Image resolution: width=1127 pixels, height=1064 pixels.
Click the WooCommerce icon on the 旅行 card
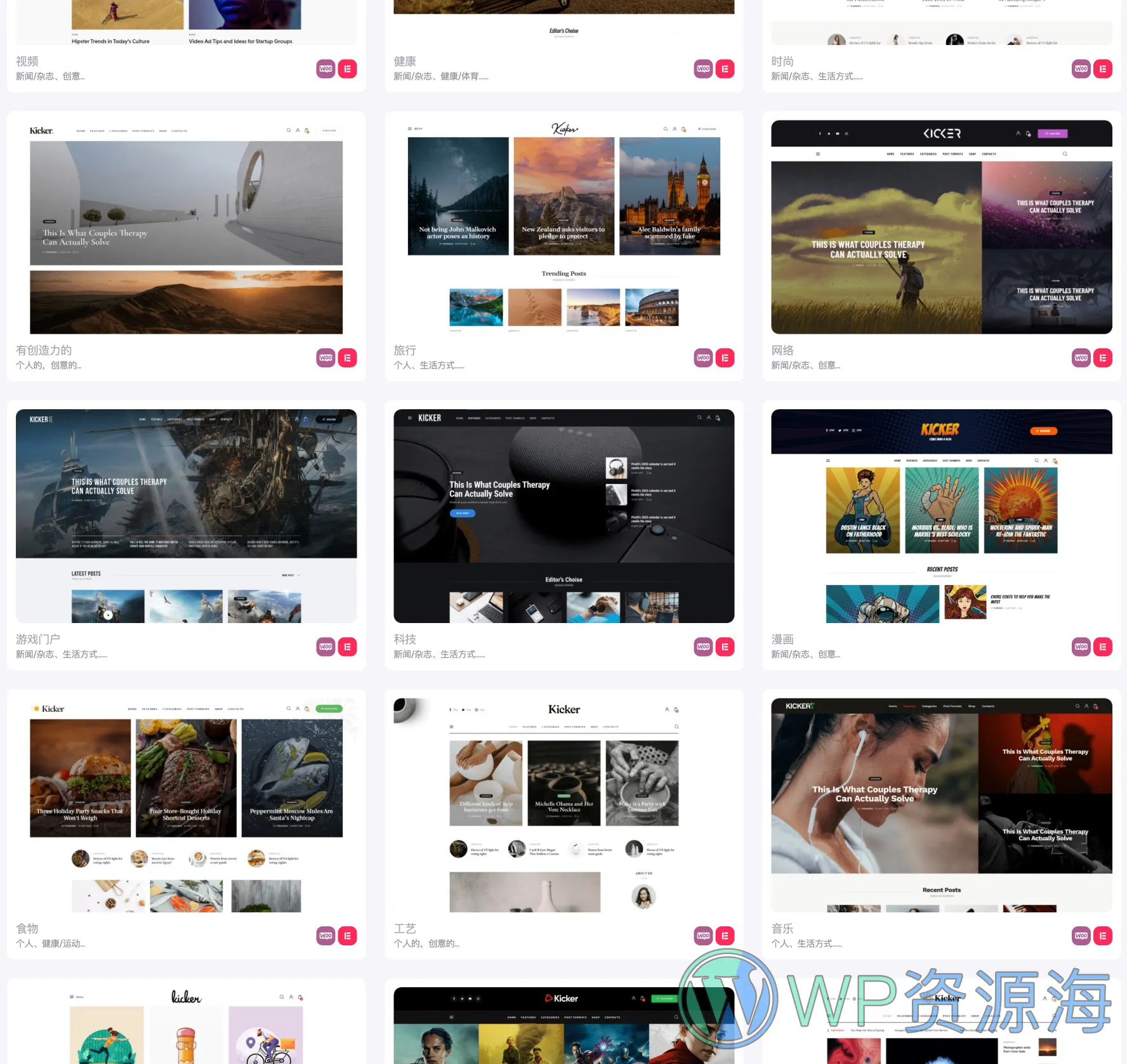point(703,358)
